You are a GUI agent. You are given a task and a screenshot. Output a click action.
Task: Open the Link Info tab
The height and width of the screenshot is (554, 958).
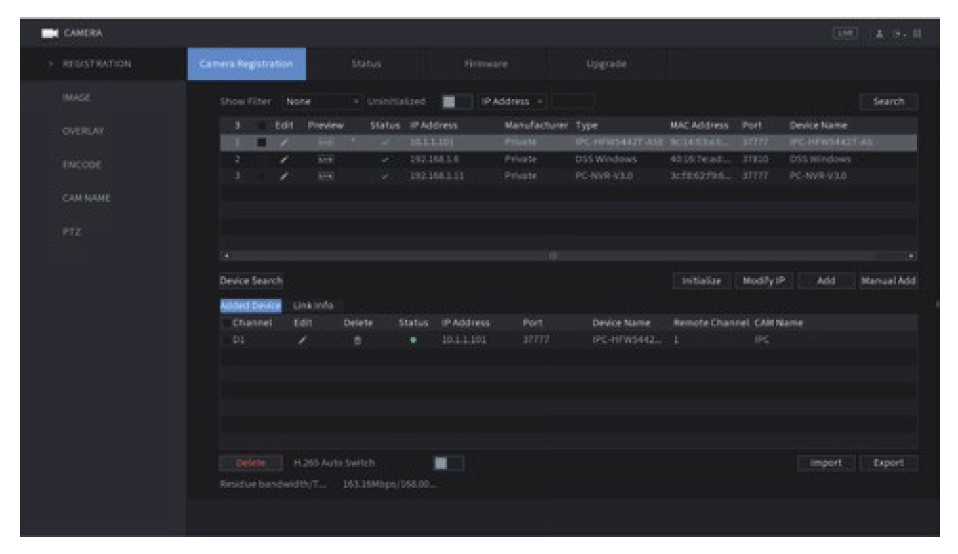point(311,305)
